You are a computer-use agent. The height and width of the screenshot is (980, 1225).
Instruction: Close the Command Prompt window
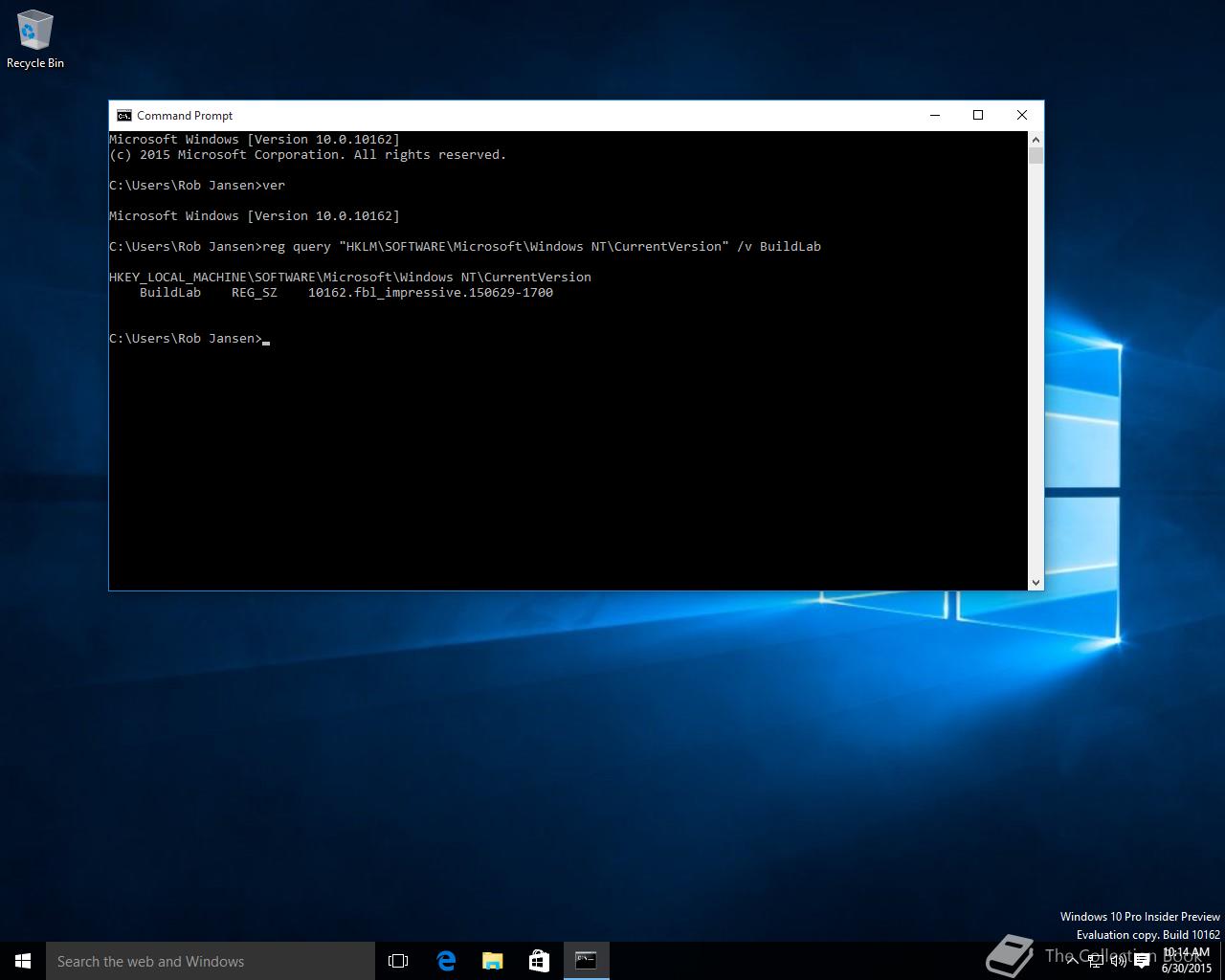[x=1022, y=115]
